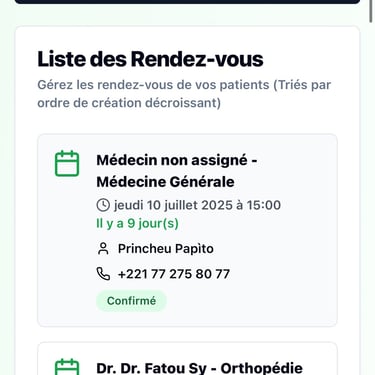This screenshot has height=375, width=375.
Task: Click the clock icon beside jeudi 10 juillet
Action: pos(103,205)
